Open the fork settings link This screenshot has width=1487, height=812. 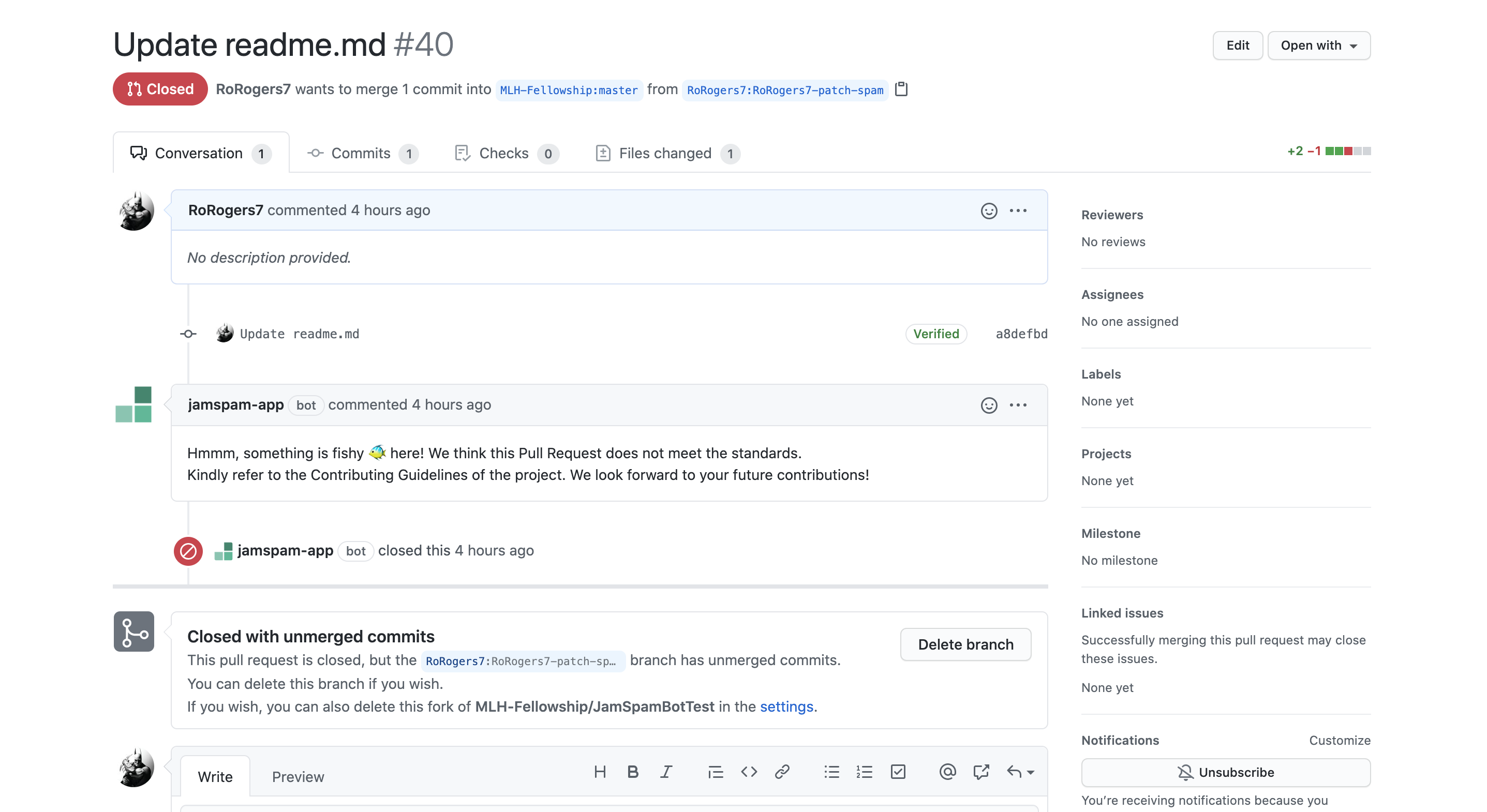(786, 706)
